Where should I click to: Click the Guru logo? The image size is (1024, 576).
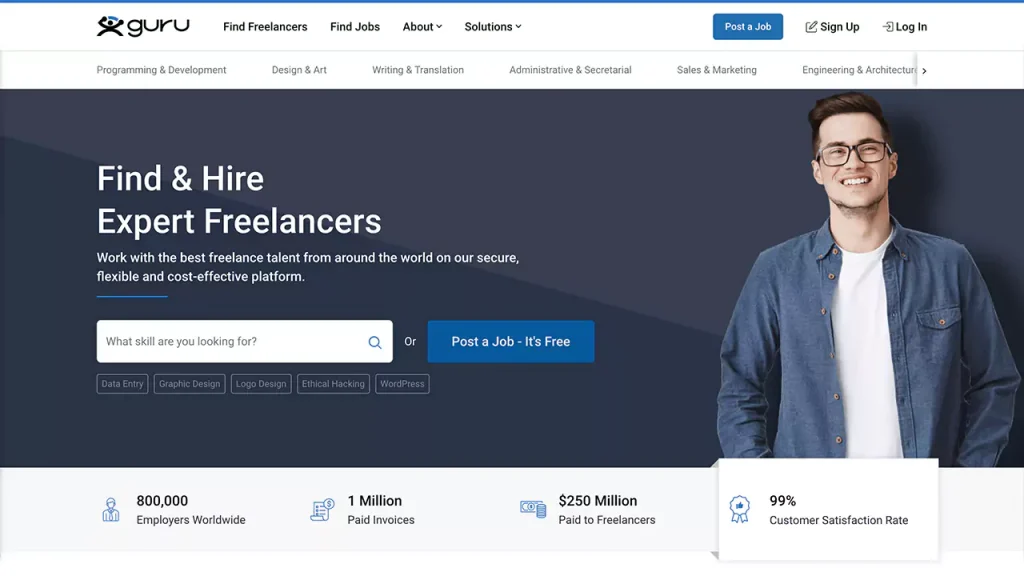143,26
